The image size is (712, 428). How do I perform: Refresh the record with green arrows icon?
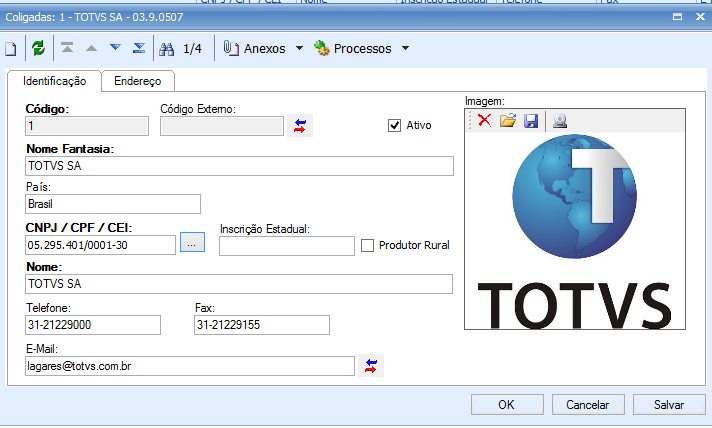pyautogui.click(x=39, y=48)
